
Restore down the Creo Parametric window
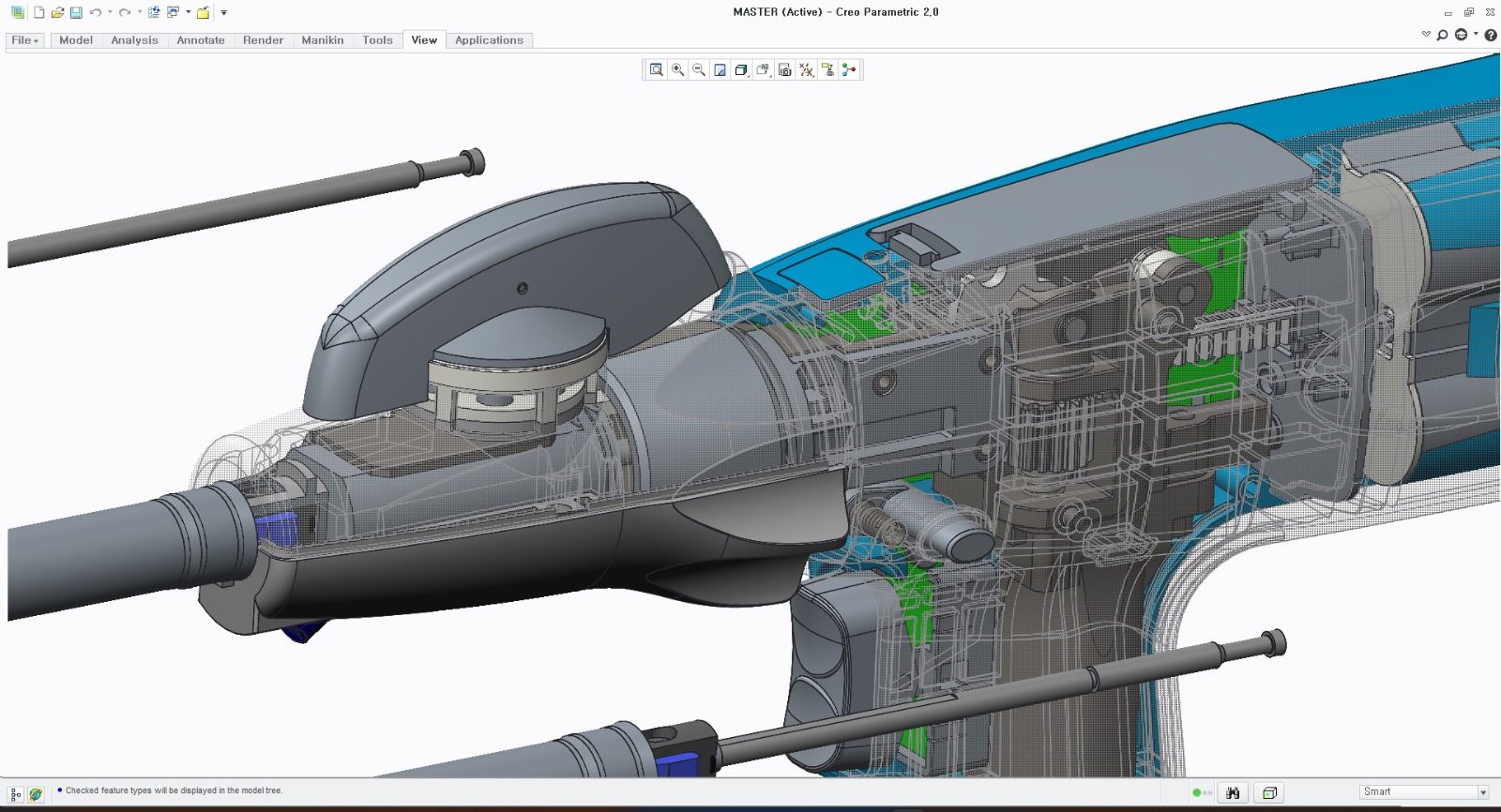tap(1468, 12)
